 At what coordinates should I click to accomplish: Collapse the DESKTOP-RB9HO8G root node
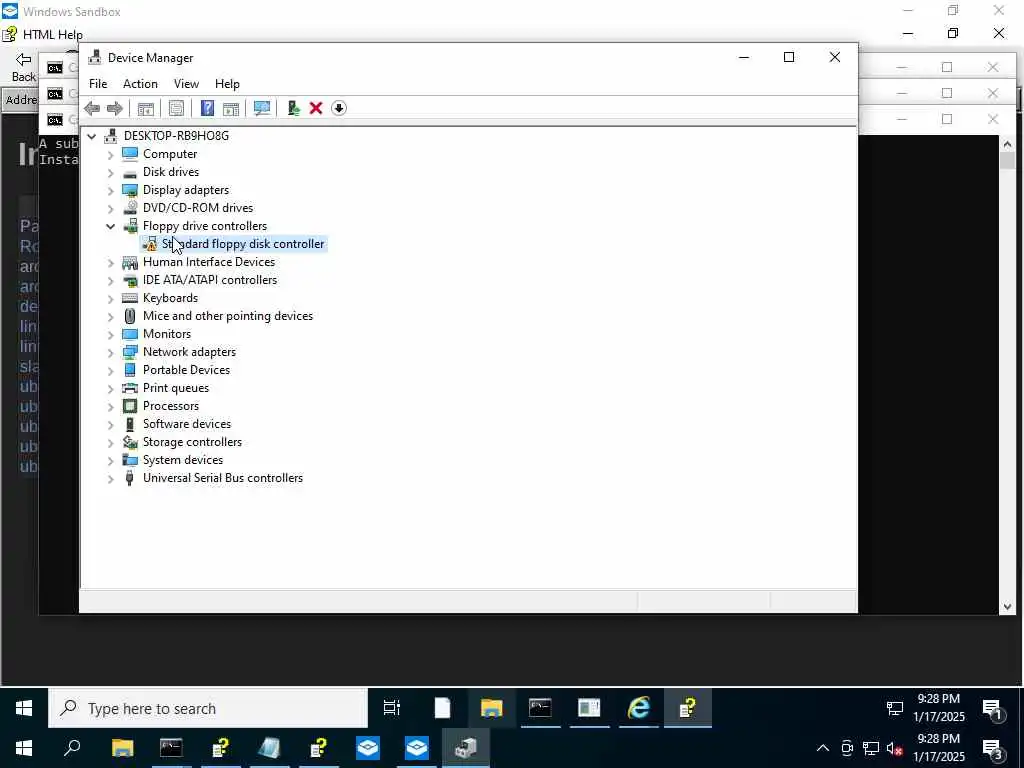[92, 136]
